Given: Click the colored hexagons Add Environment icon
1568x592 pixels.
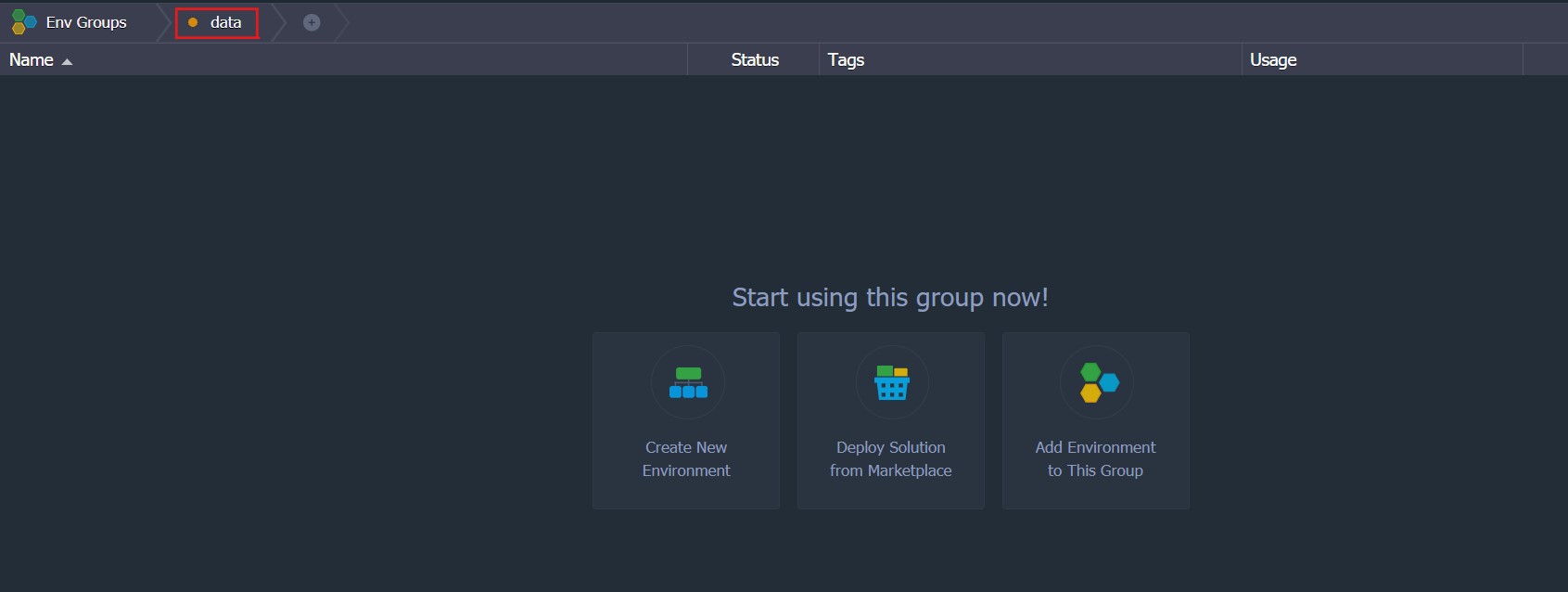Looking at the screenshot, I should [x=1099, y=382].
